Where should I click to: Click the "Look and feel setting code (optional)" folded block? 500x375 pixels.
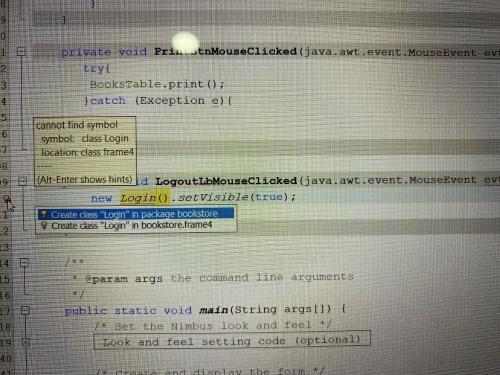(232, 341)
